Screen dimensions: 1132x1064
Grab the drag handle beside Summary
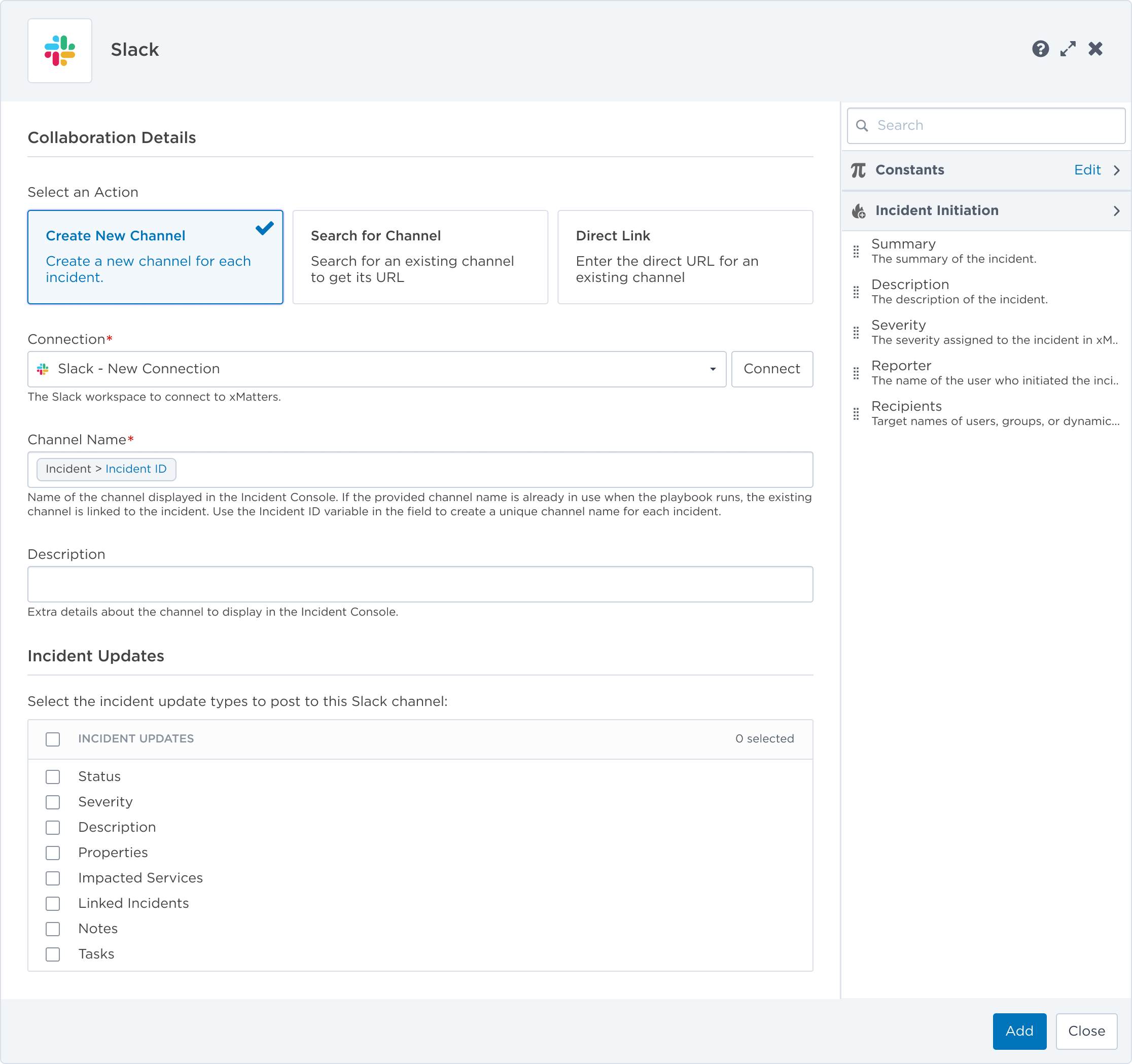pos(856,251)
